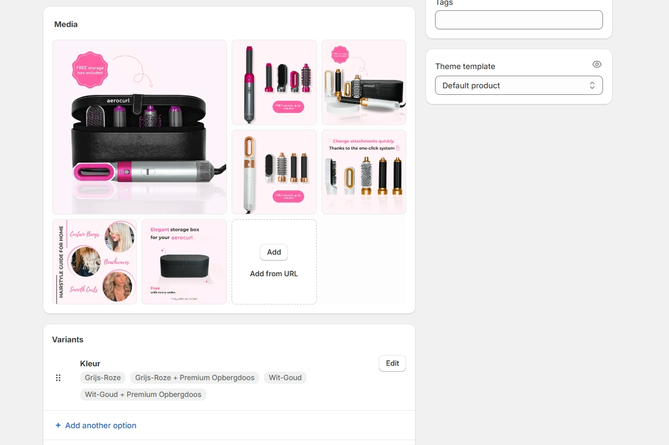
Task: Select the large aerocurl storage box main image
Action: 140,127
